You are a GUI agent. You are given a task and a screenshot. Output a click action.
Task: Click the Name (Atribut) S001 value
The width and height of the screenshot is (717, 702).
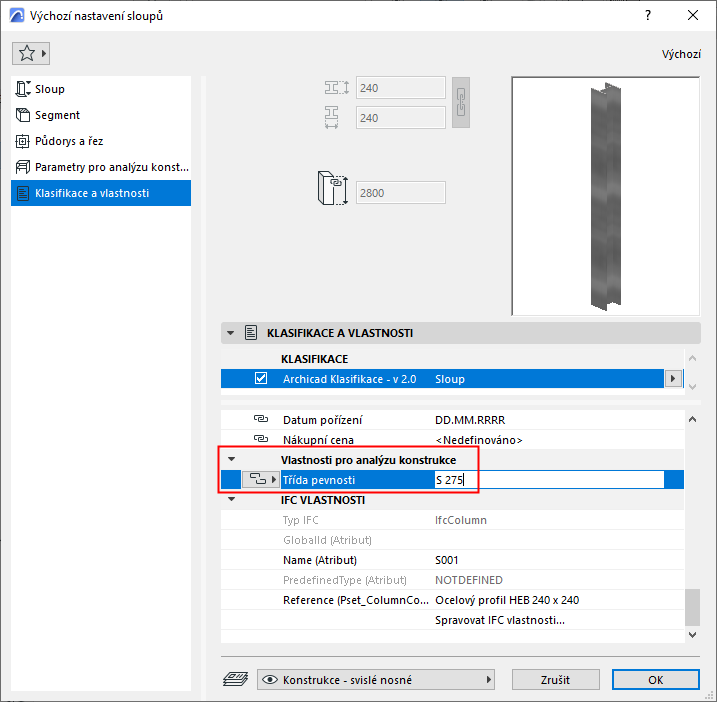pos(446,560)
